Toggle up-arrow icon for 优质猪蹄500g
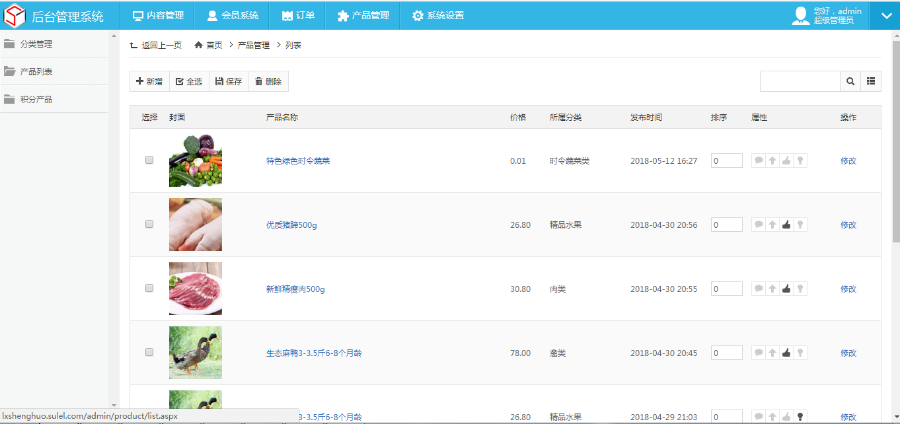The height and width of the screenshot is (424, 900). coord(773,225)
